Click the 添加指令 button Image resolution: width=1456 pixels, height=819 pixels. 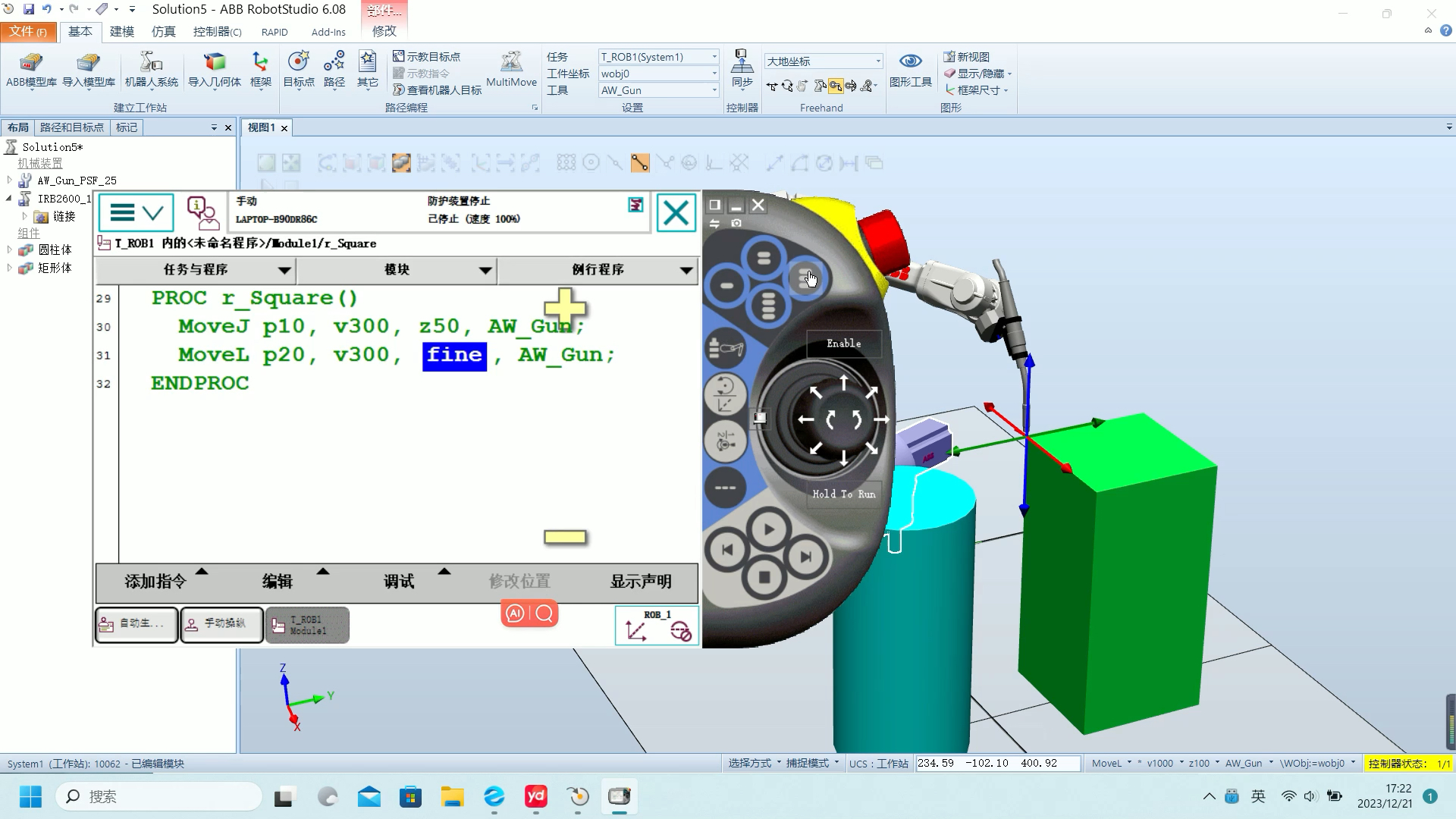tap(155, 582)
